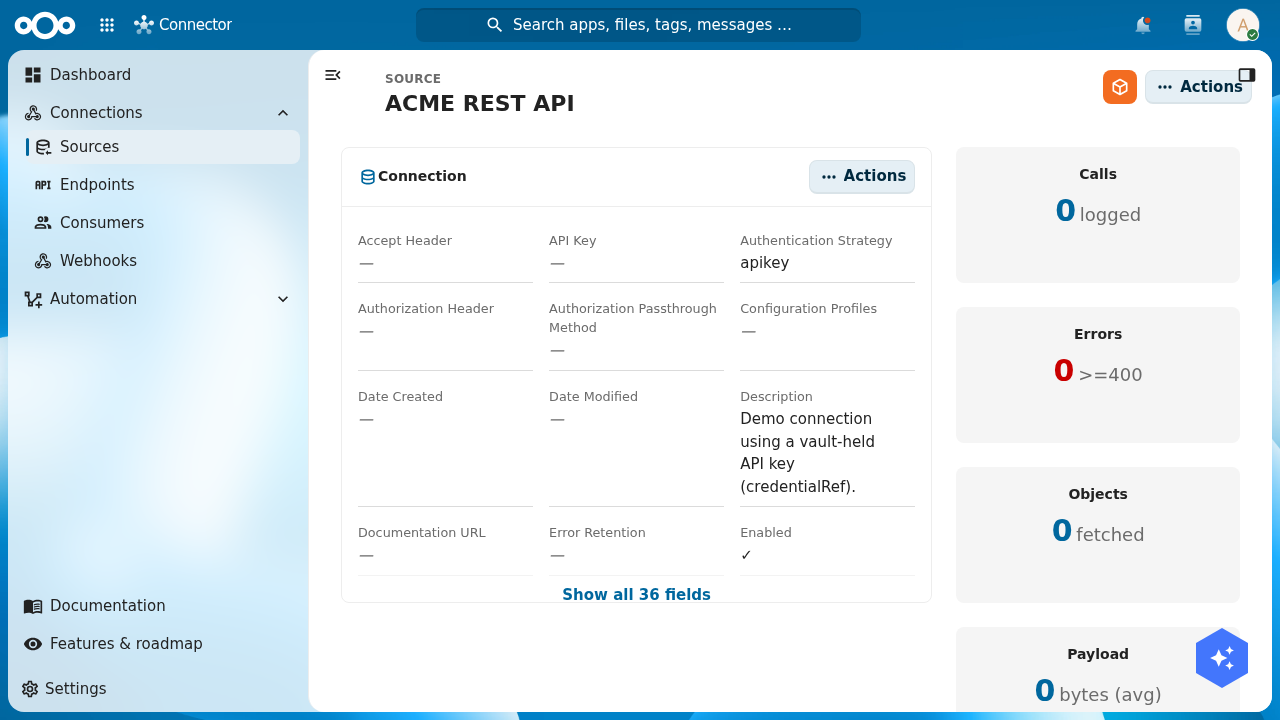Open the user avatar menu
Image resolution: width=1280 pixels, height=720 pixels.
pos(1243,25)
